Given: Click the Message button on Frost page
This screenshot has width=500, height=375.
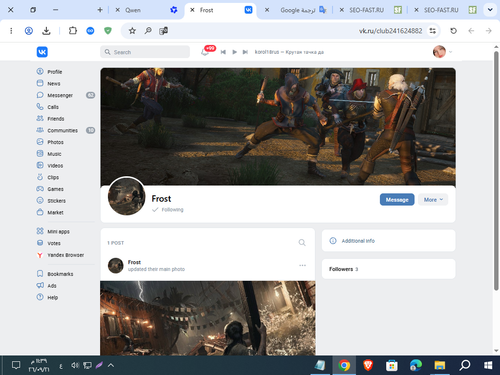Looking at the screenshot, I should click(397, 200).
